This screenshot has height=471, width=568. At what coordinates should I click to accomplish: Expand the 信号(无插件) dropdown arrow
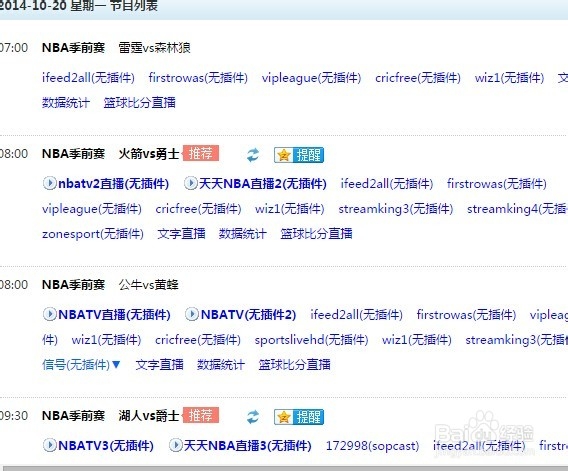[116, 364]
